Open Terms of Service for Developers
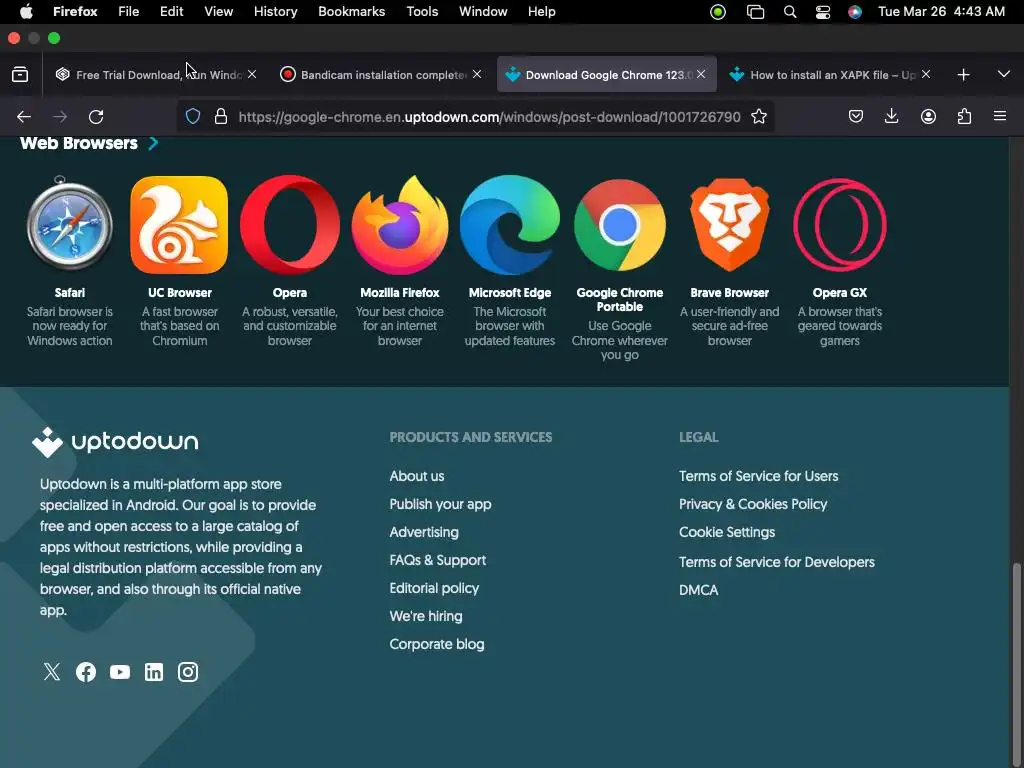1024x768 pixels. click(x=776, y=562)
